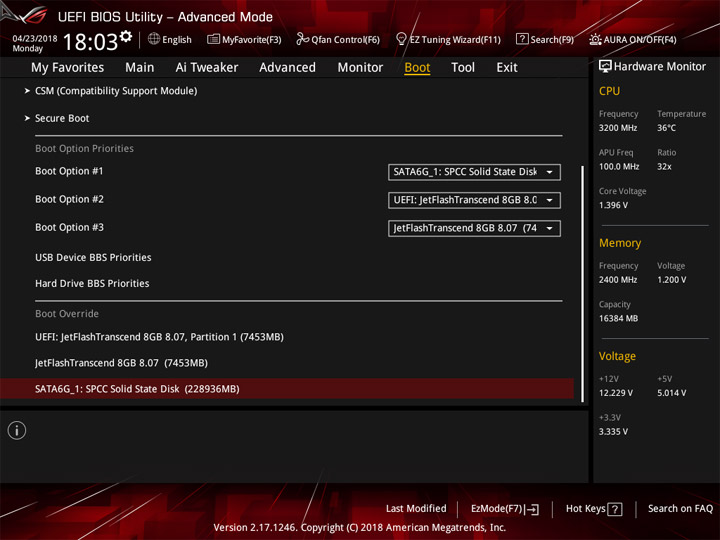
Task: Click Search on FAQ
Action: (681, 508)
